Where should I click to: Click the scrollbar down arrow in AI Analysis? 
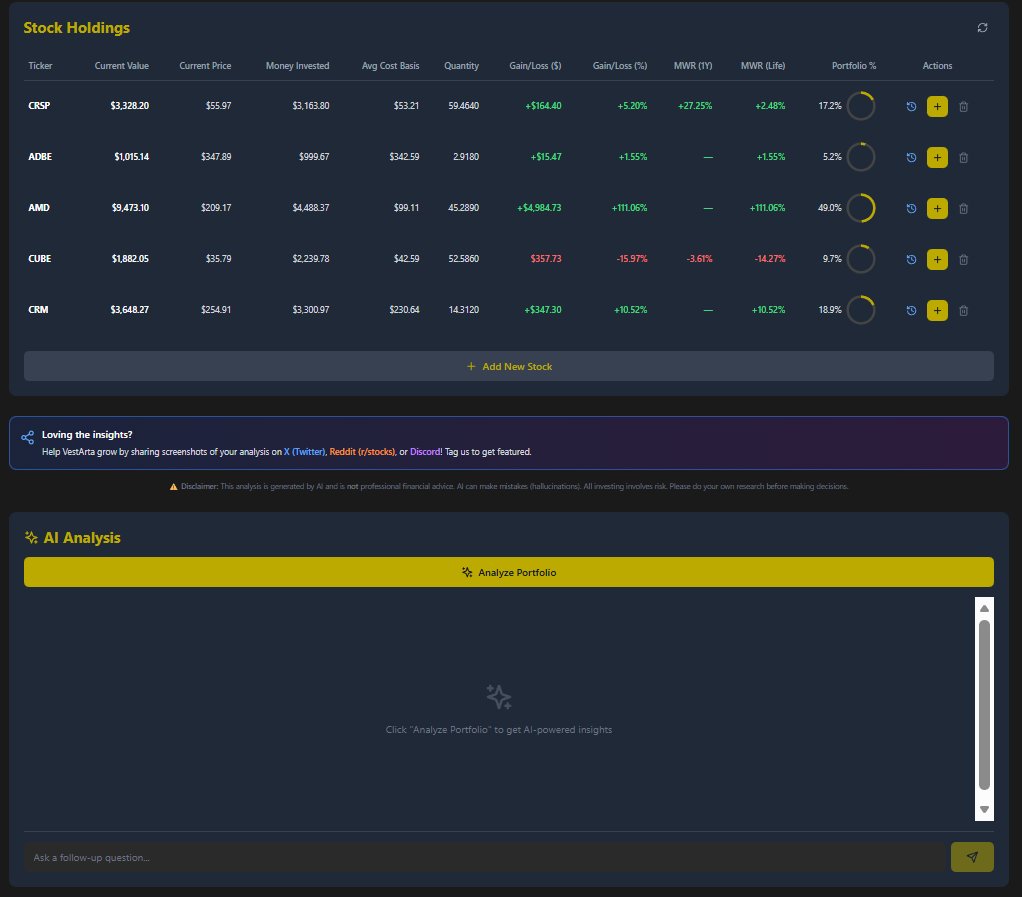[x=984, y=809]
